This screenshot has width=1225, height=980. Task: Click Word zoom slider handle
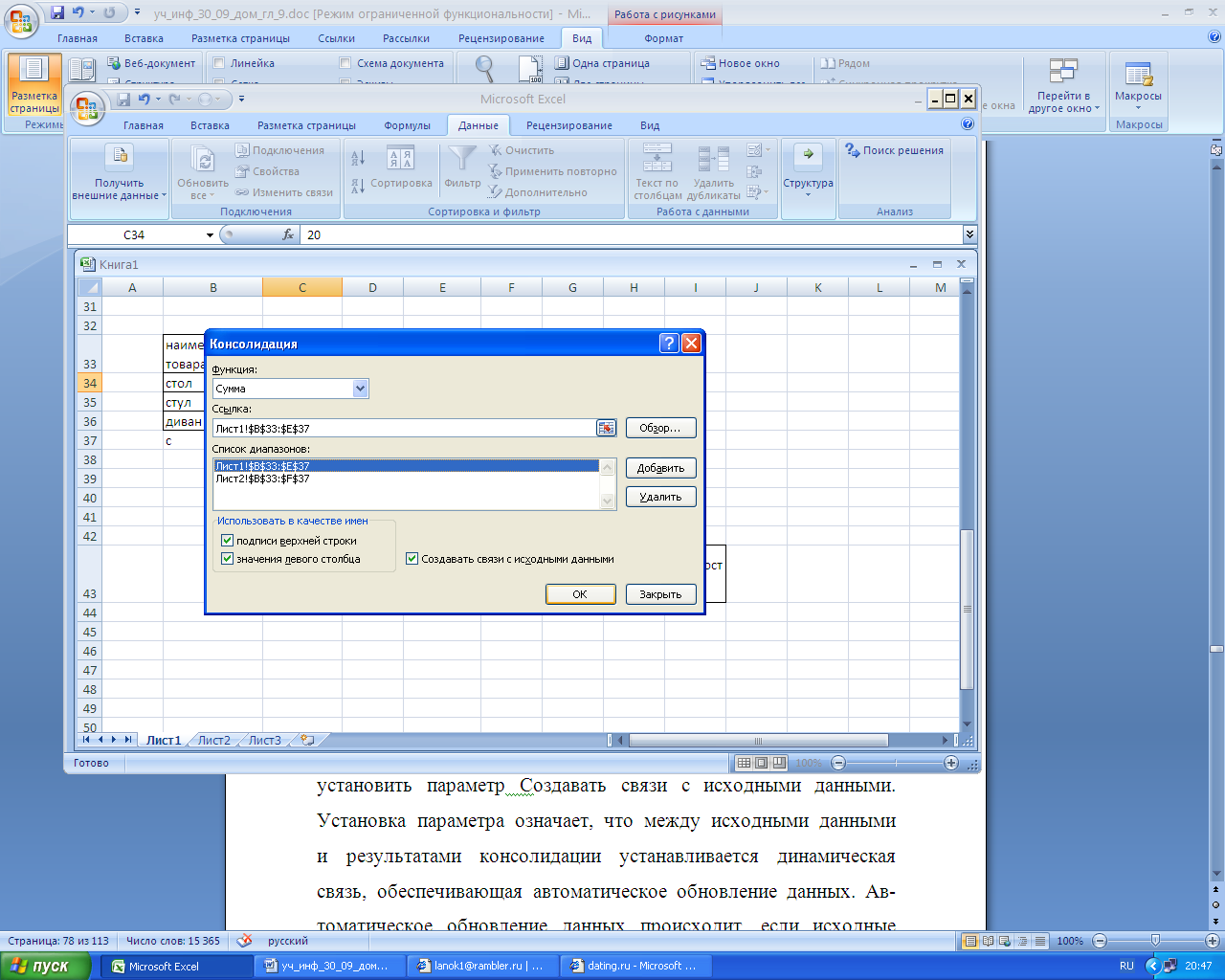tap(1155, 941)
